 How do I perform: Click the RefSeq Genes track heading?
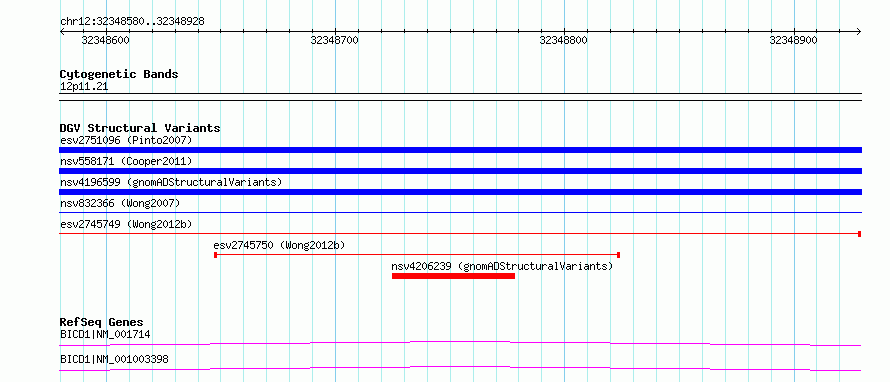102,322
